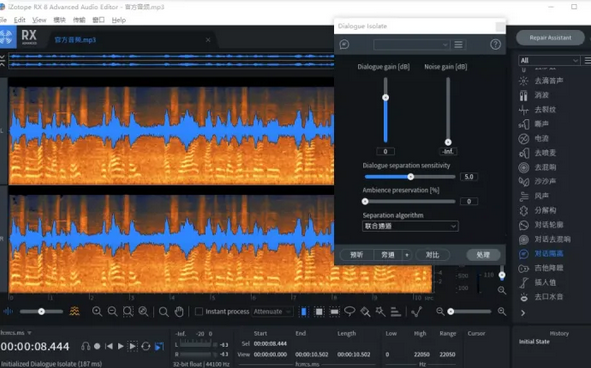591x368 pixels.
Task: Open the time format h:m:s.ms dropdown
Action: click(15, 333)
